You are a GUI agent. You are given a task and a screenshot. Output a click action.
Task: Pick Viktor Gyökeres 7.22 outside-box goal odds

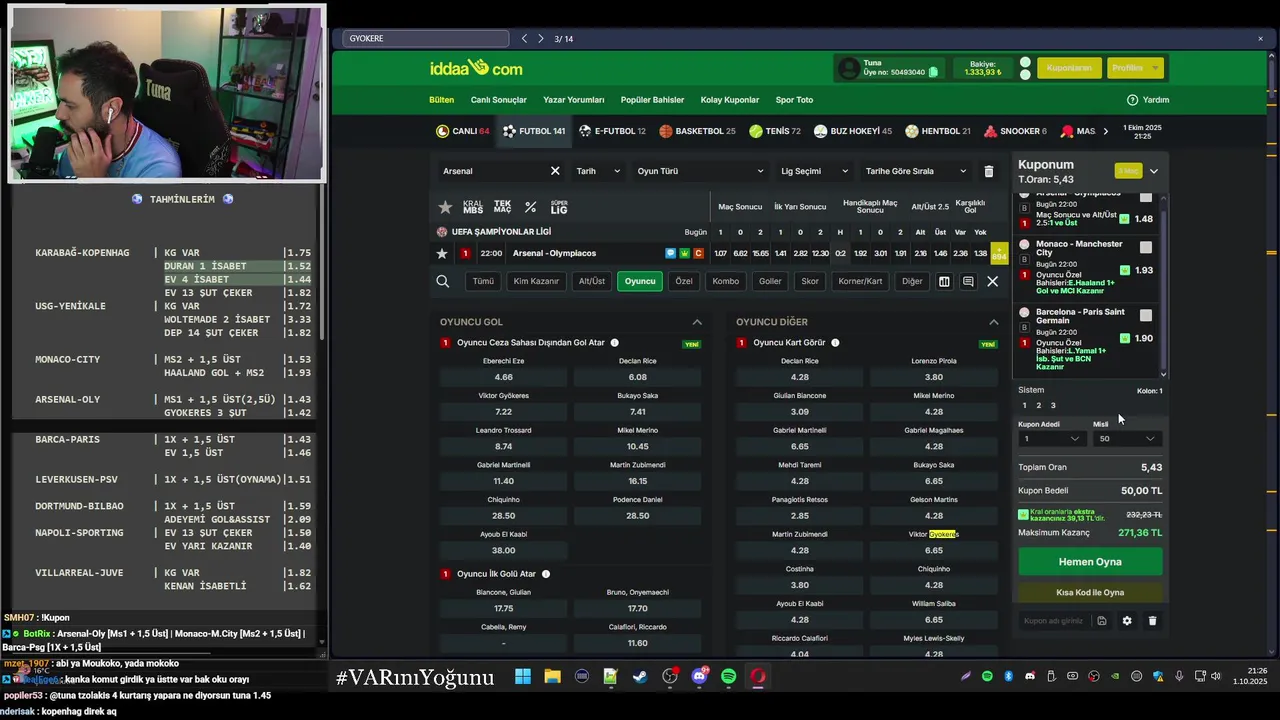504,412
